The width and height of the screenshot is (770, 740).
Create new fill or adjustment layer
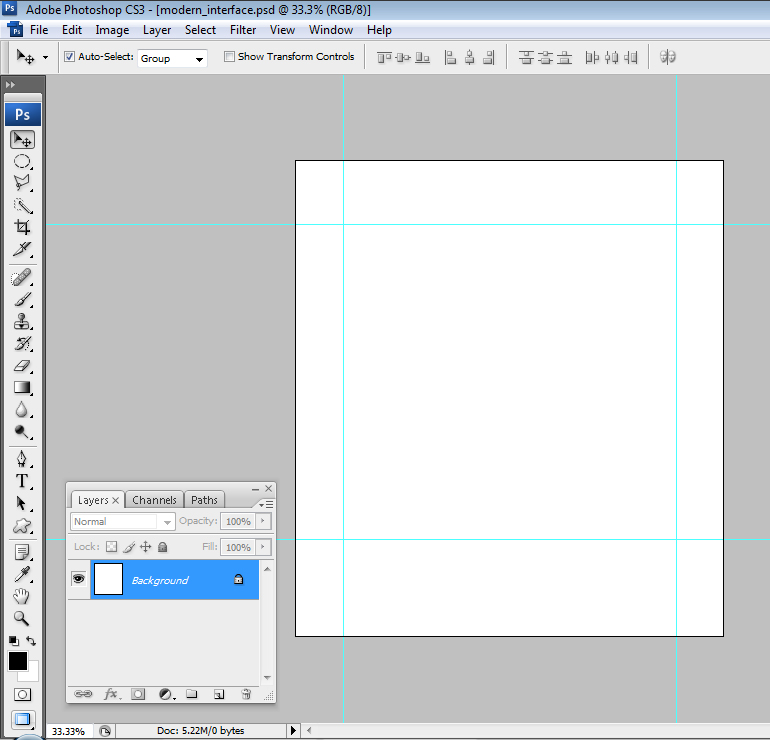(166, 694)
